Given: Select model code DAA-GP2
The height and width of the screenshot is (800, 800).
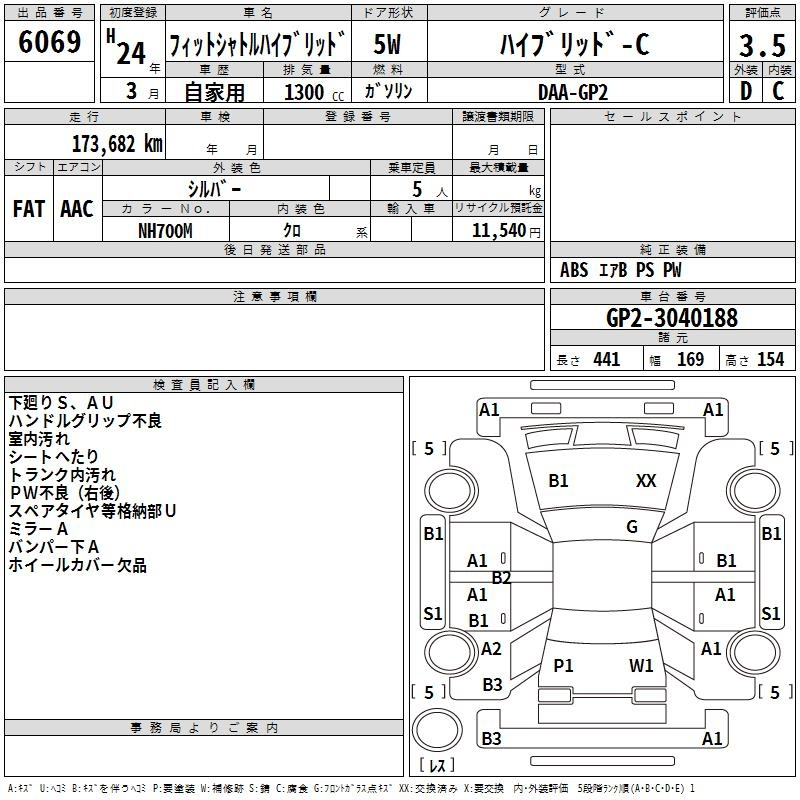Looking at the screenshot, I should [x=573, y=92].
